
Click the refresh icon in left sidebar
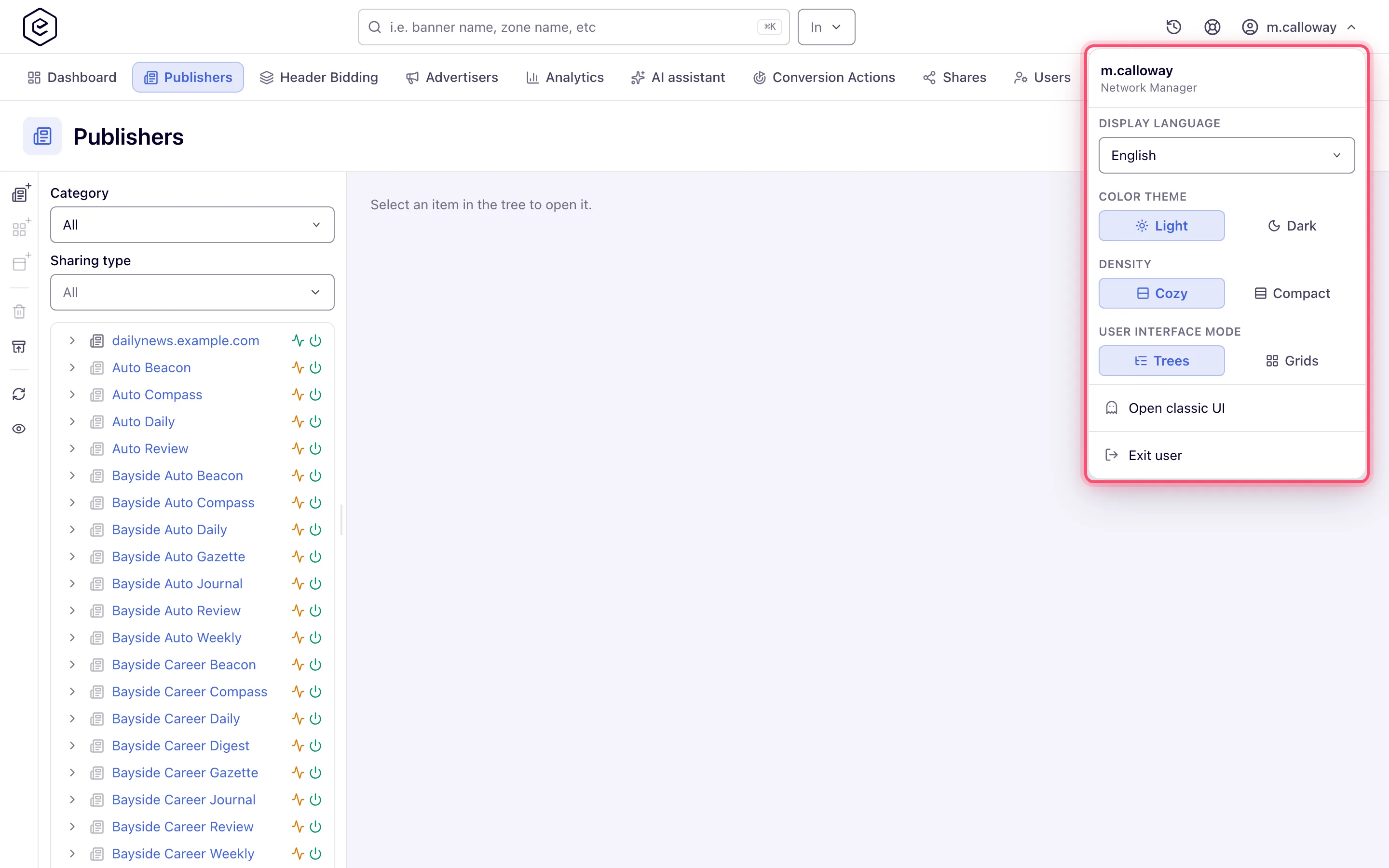point(19,394)
